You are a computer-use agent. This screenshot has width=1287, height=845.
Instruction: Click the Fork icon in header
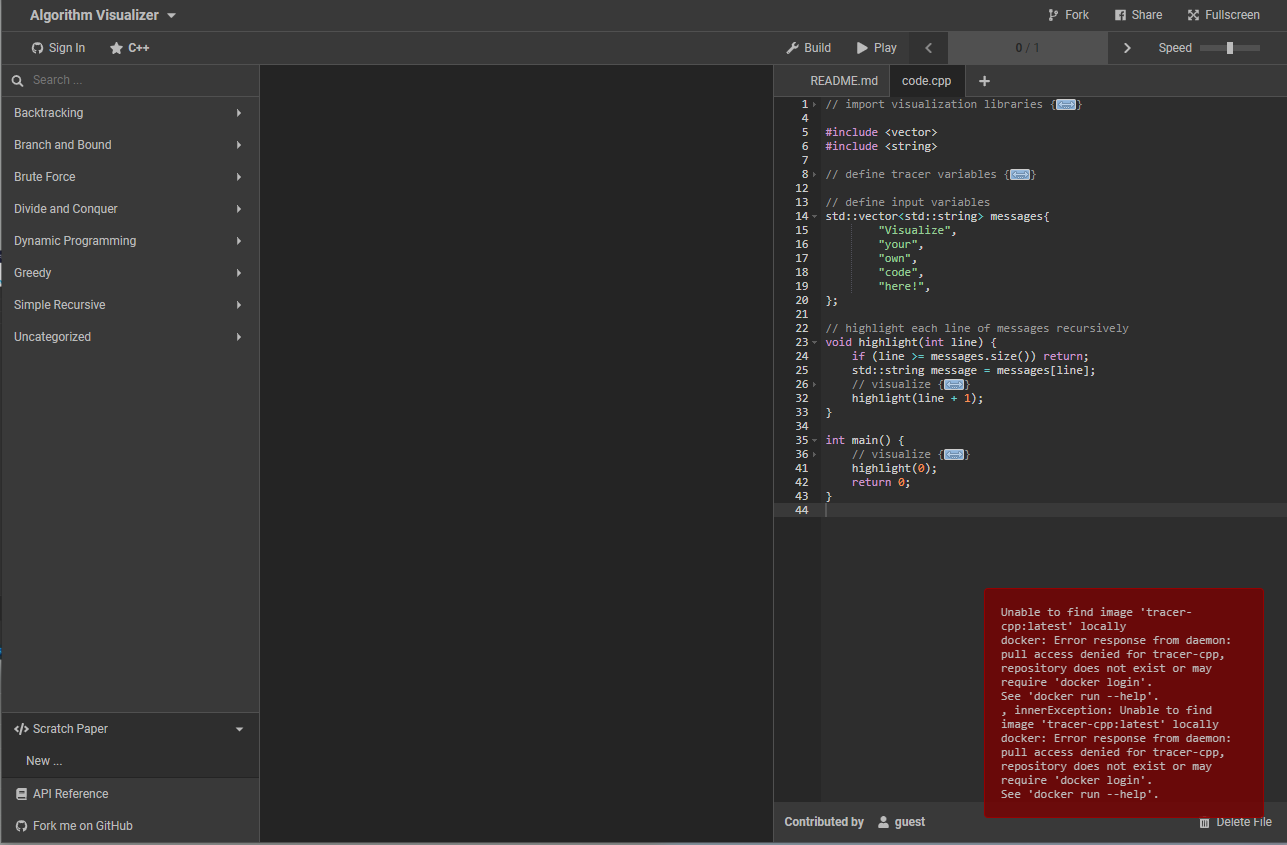(1053, 15)
